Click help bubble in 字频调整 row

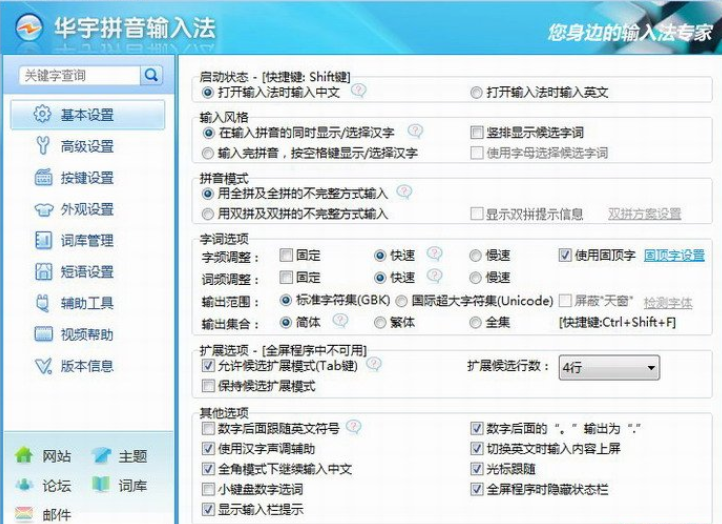coord(434,253)
